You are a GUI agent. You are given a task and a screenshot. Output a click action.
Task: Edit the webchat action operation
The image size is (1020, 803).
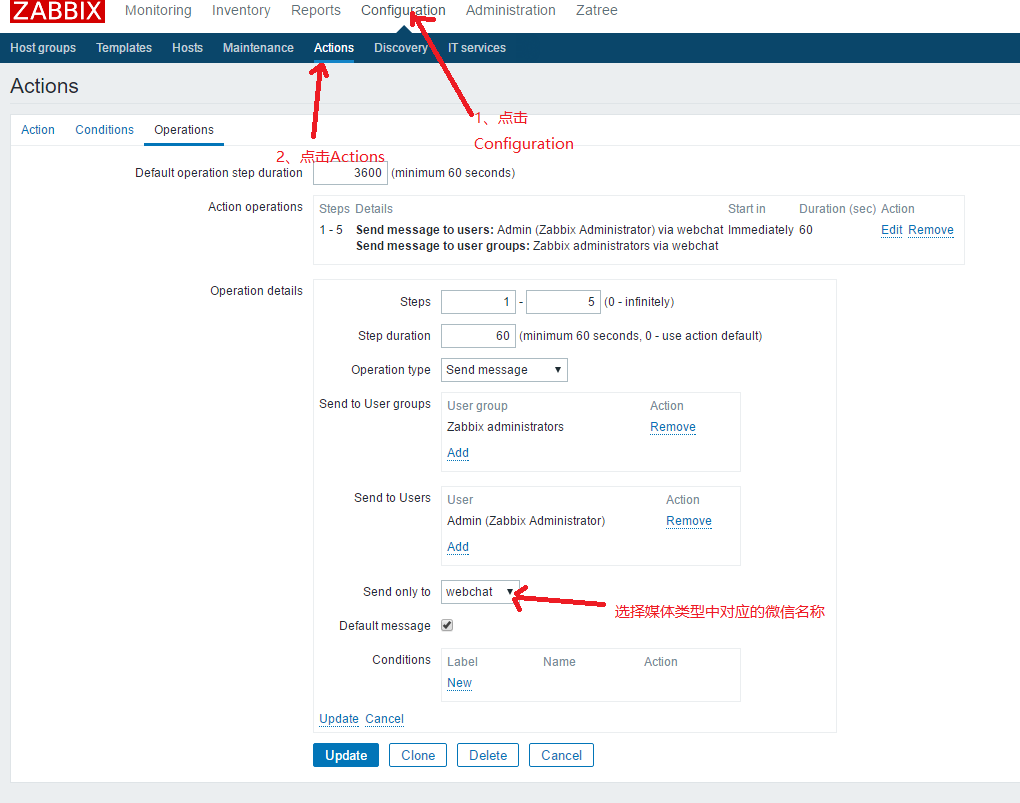pyautogui.click(x=891, y=230)
